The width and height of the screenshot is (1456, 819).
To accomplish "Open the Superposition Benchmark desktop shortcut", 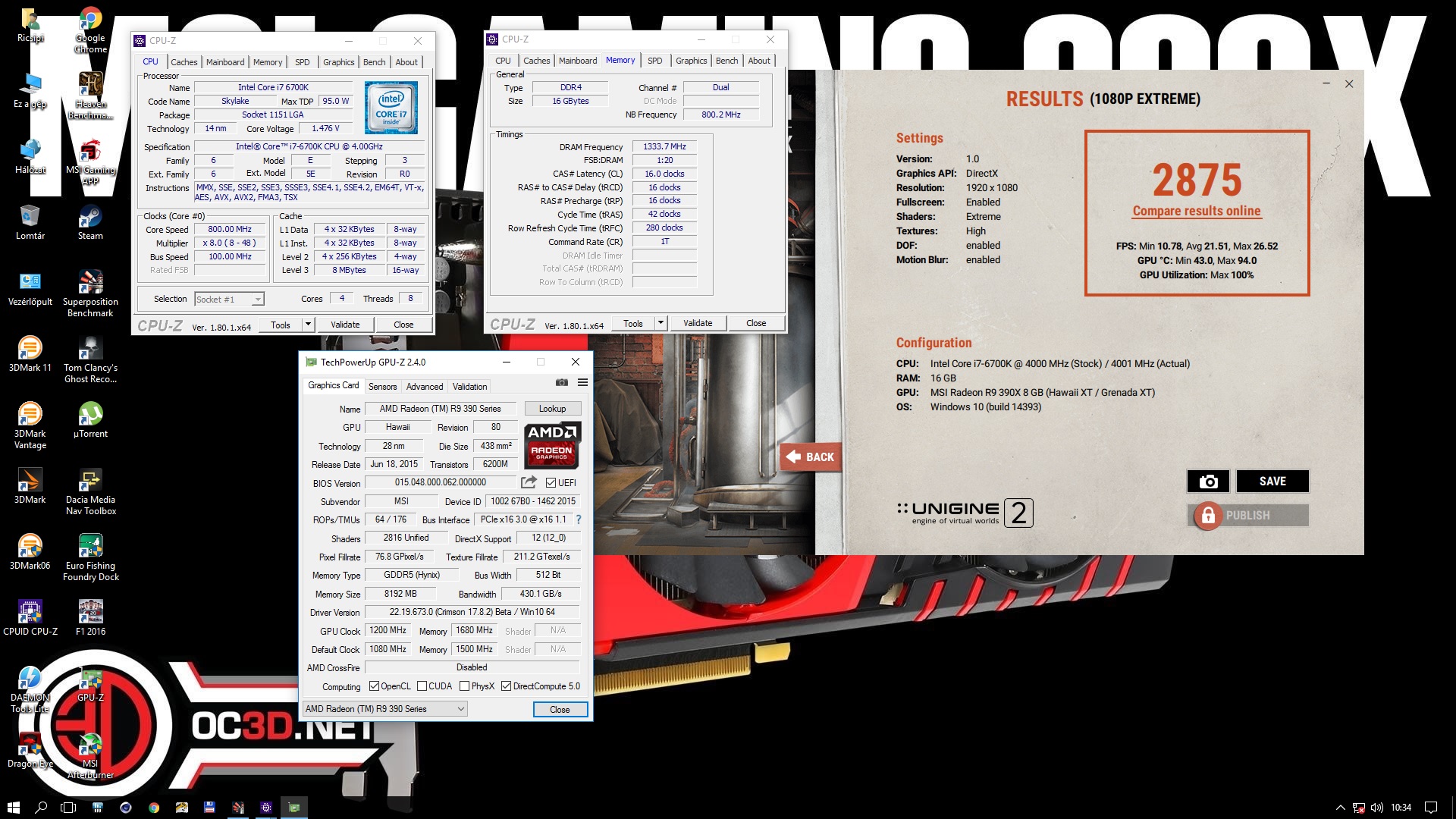I will 90,294.
